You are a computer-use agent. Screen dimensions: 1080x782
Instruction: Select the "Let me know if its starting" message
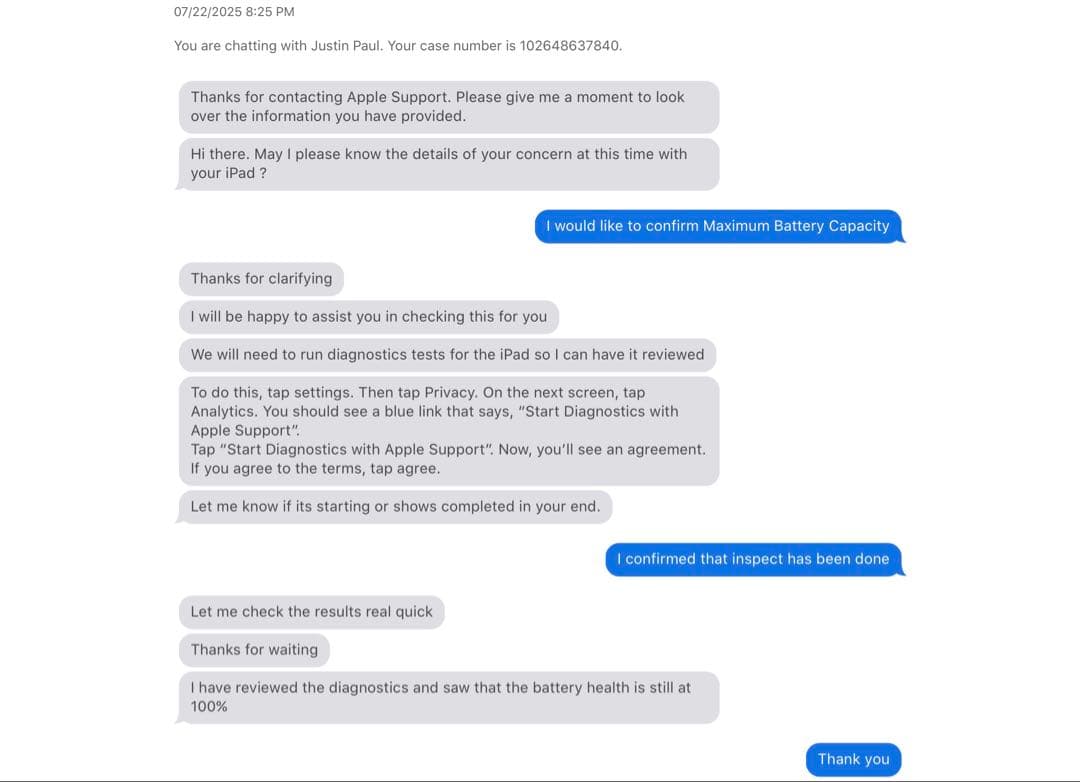(395, 507)
